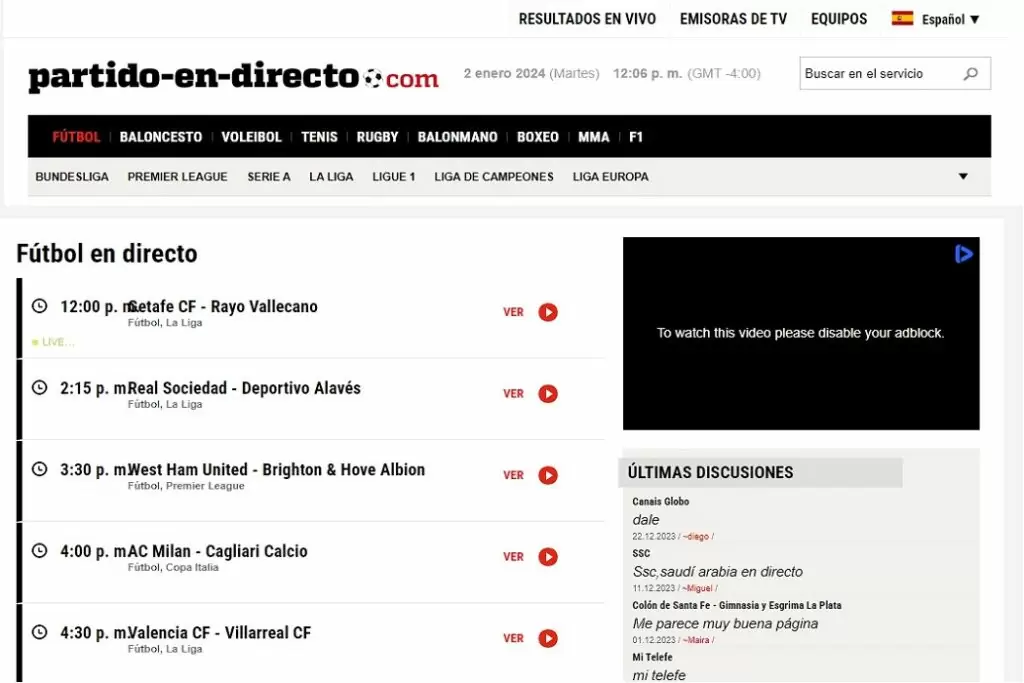
Task: Open the LA LIGA submenu link
Action: (x=331, y=177)
